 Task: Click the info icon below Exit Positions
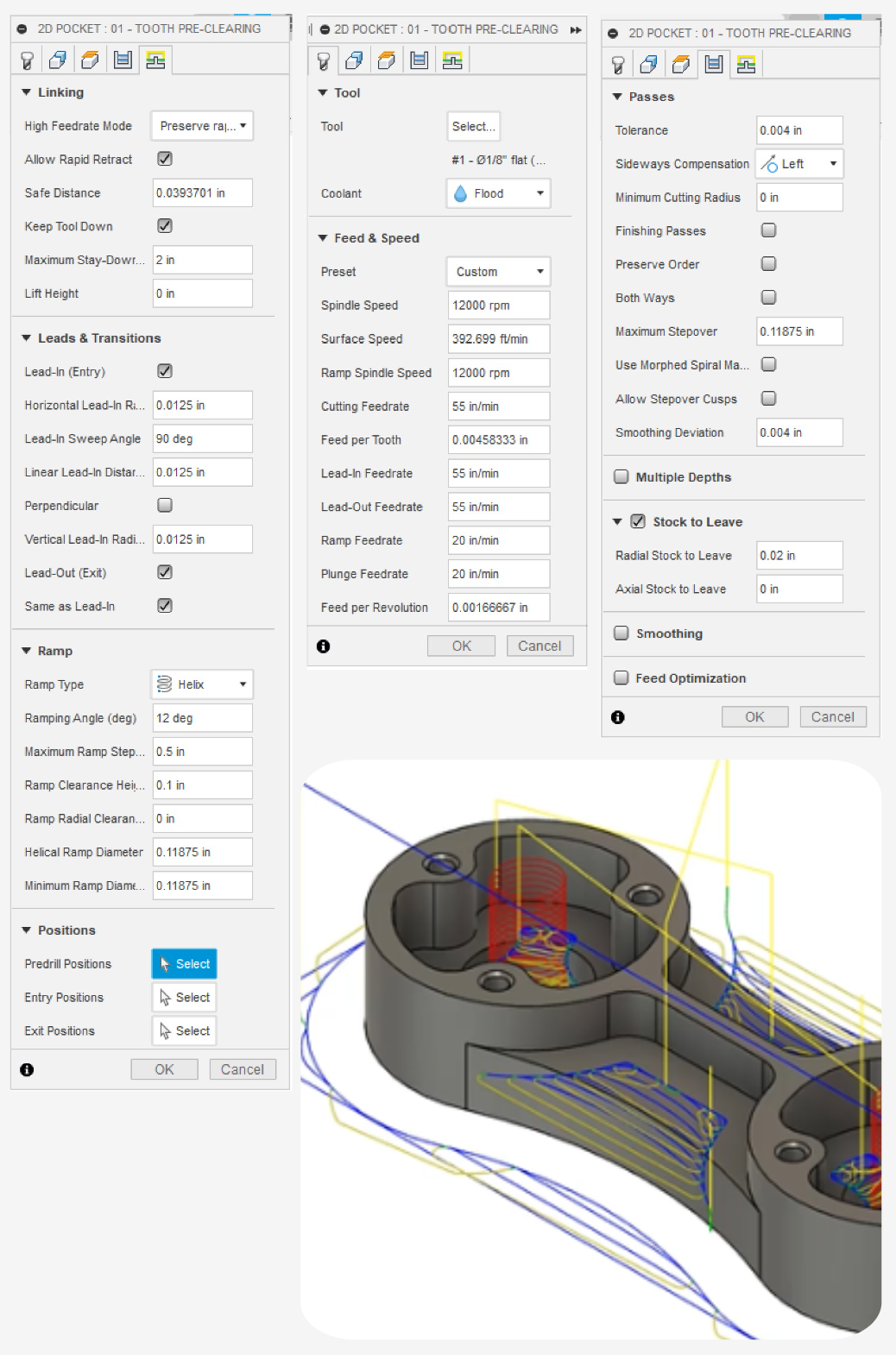pyautogui.click(x=27, y=1069)
